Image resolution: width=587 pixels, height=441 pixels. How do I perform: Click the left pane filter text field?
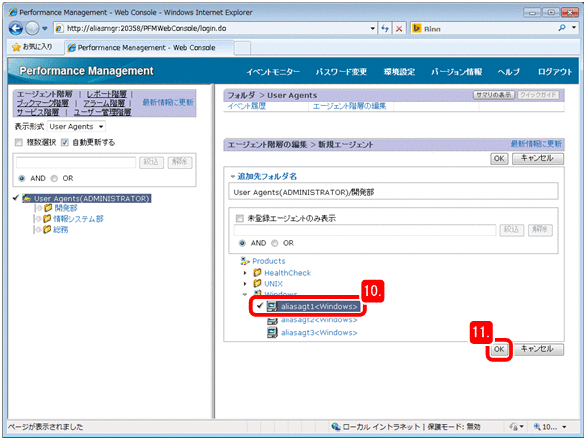(76, 162)
